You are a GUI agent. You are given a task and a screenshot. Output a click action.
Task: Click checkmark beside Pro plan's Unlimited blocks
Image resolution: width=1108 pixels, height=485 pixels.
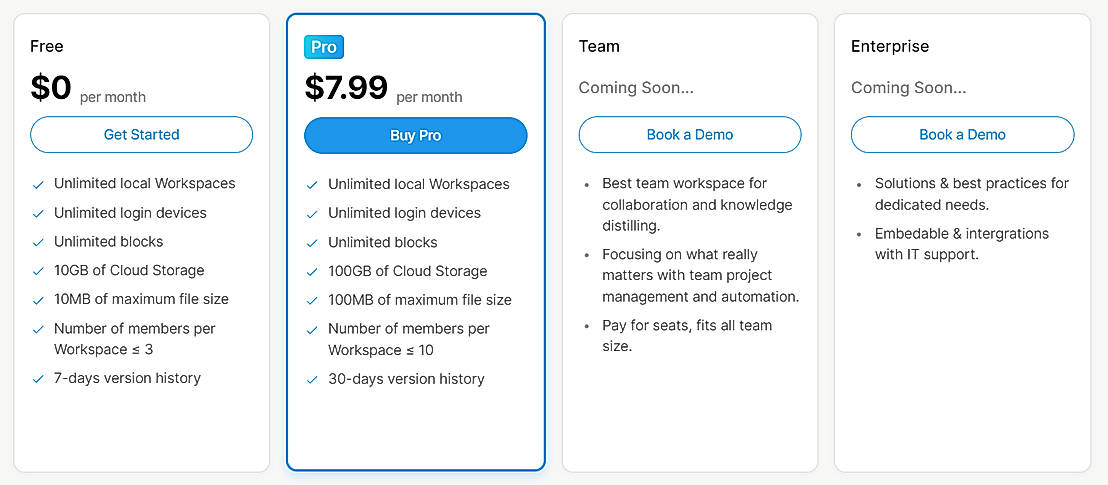coord(312,243)
